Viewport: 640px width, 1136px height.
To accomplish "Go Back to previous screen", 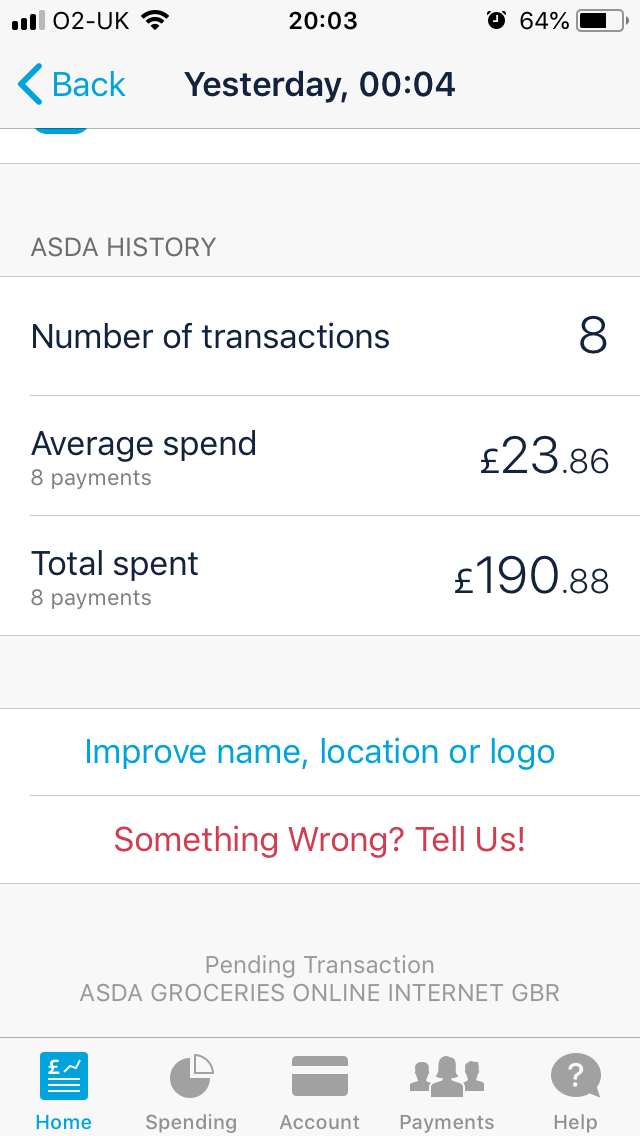I will coord(88,85).
